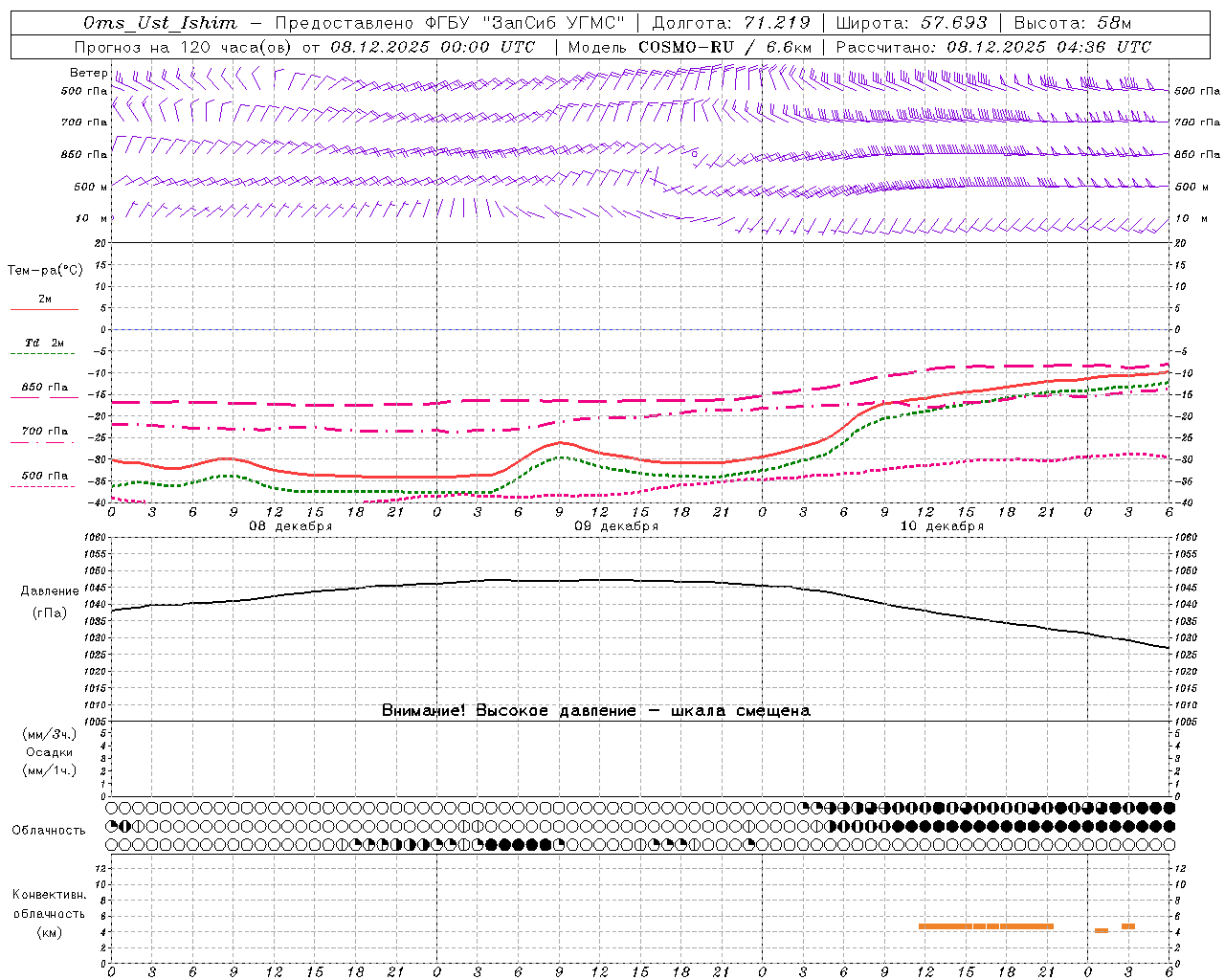Click the Модель COSMO-RU / 6.6км label
The height and width of the screenshot is (980, 1225).
[x=690, y=47]
